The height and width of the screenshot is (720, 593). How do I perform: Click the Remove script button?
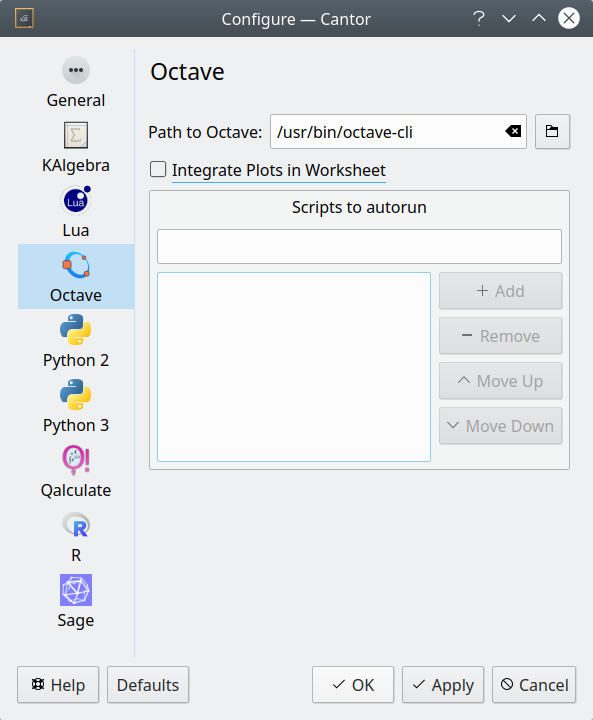pos(500,336)
